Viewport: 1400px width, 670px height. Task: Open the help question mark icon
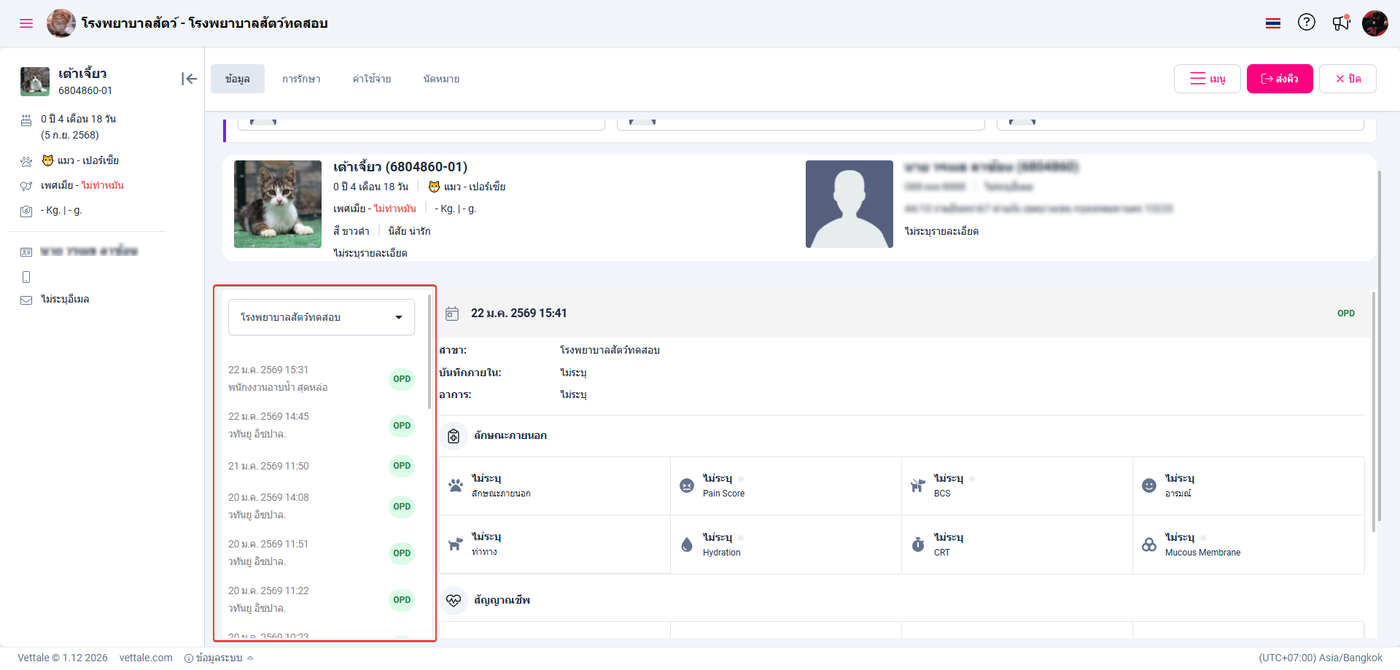point(1306,23)
